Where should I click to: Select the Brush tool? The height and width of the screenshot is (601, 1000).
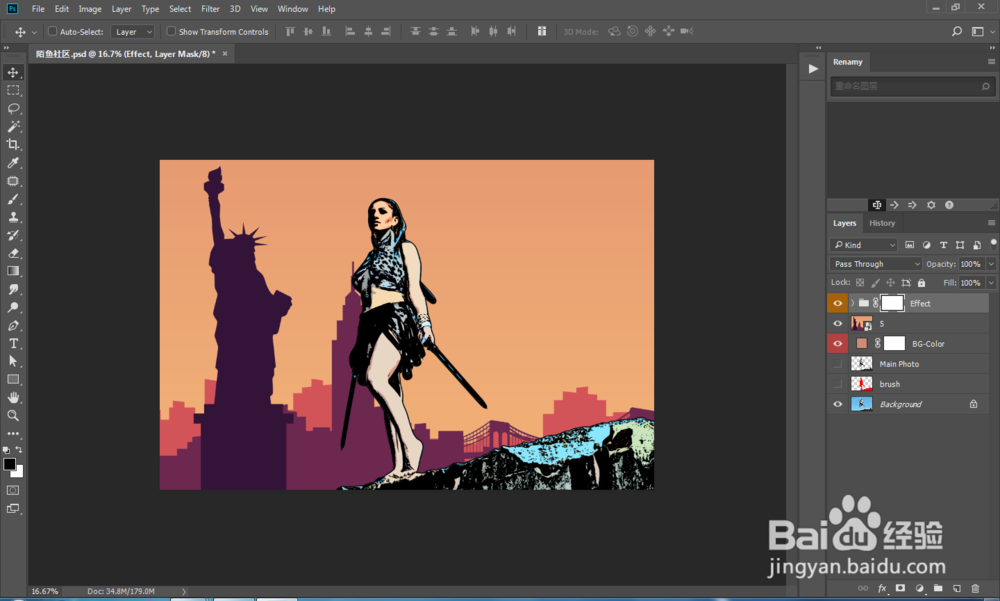click(13, 199)
